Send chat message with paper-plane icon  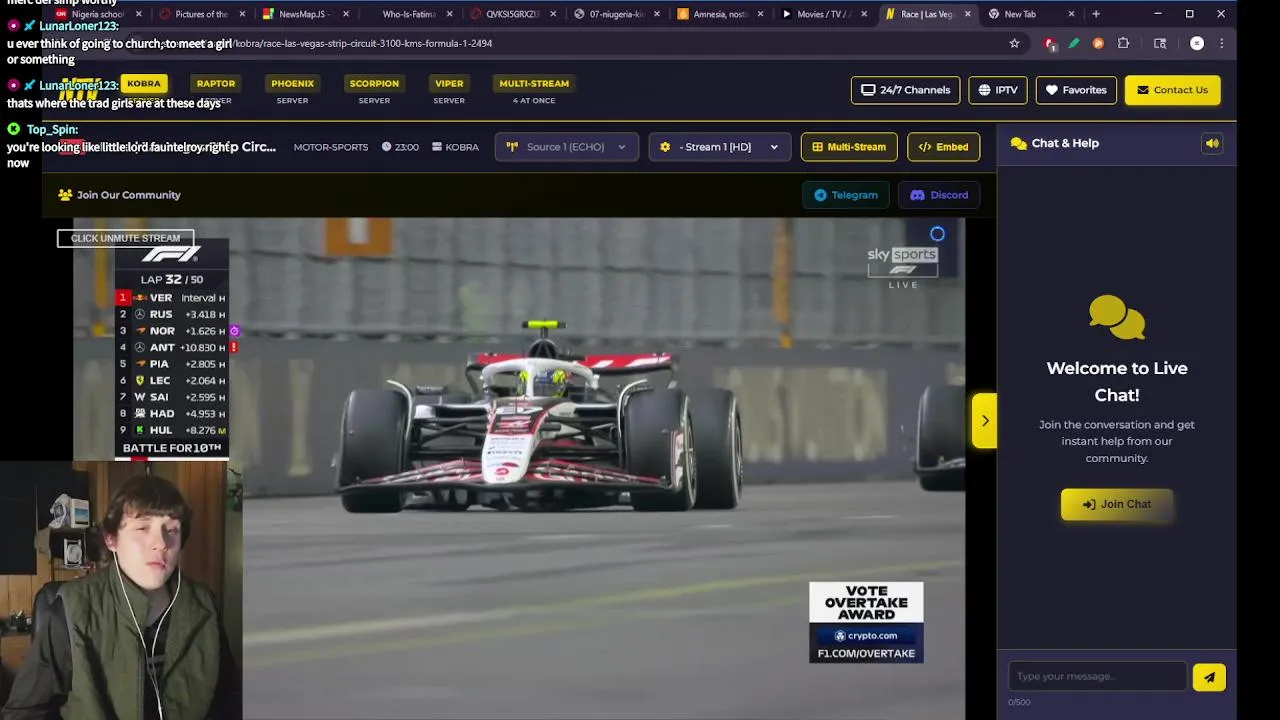[1209, 677]
